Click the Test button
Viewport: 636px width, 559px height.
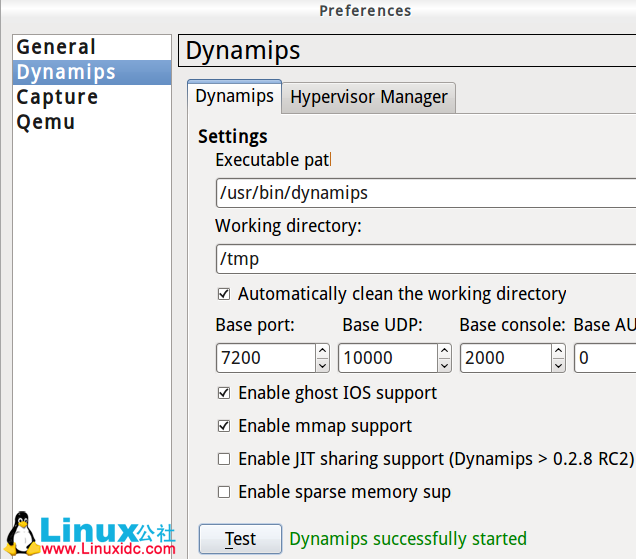[x=240, y=539]
